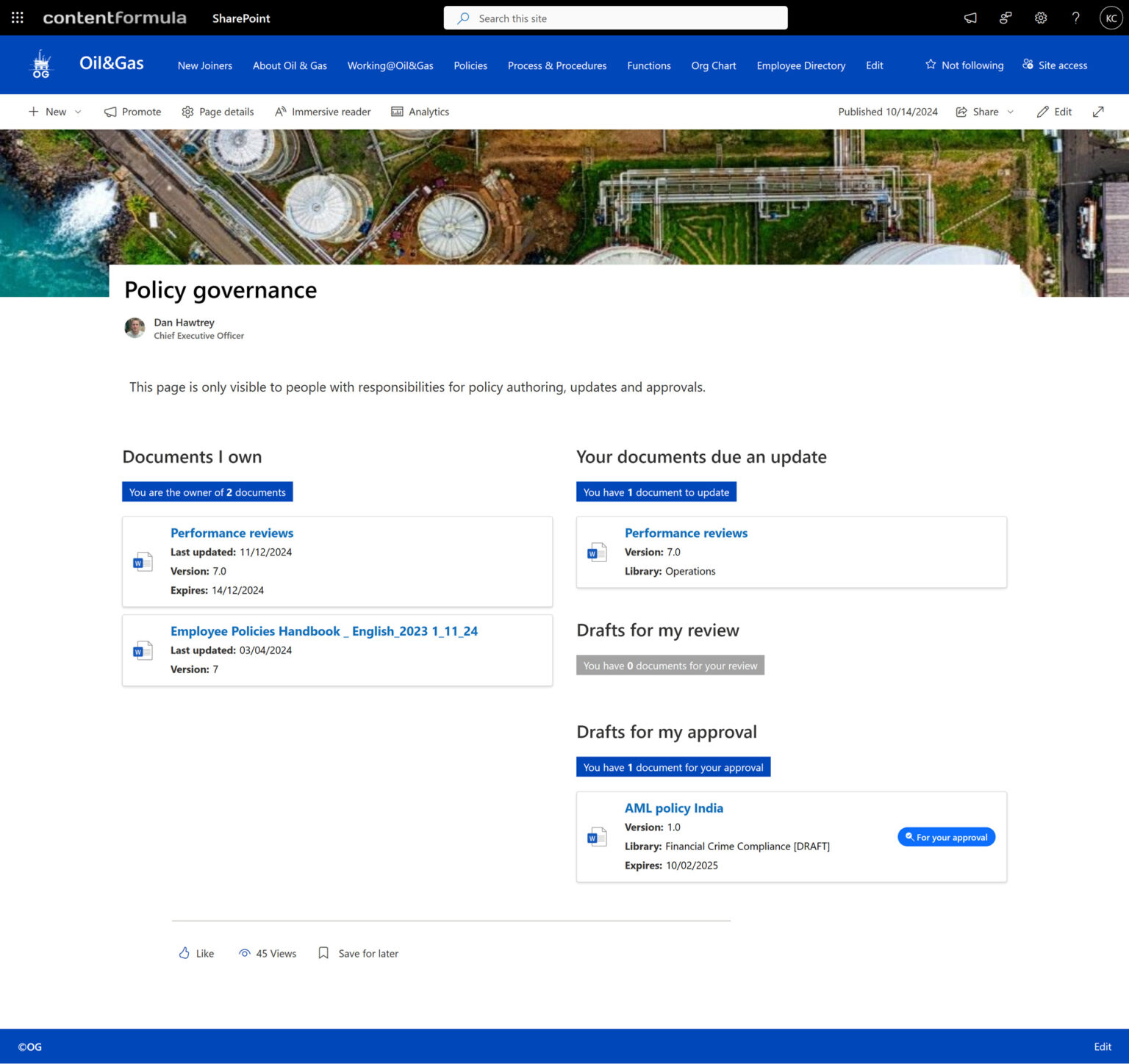Click the help question mark icon
Image resolution: width=1129 pixels, height=1064 pixels.
click(1075, 18)
